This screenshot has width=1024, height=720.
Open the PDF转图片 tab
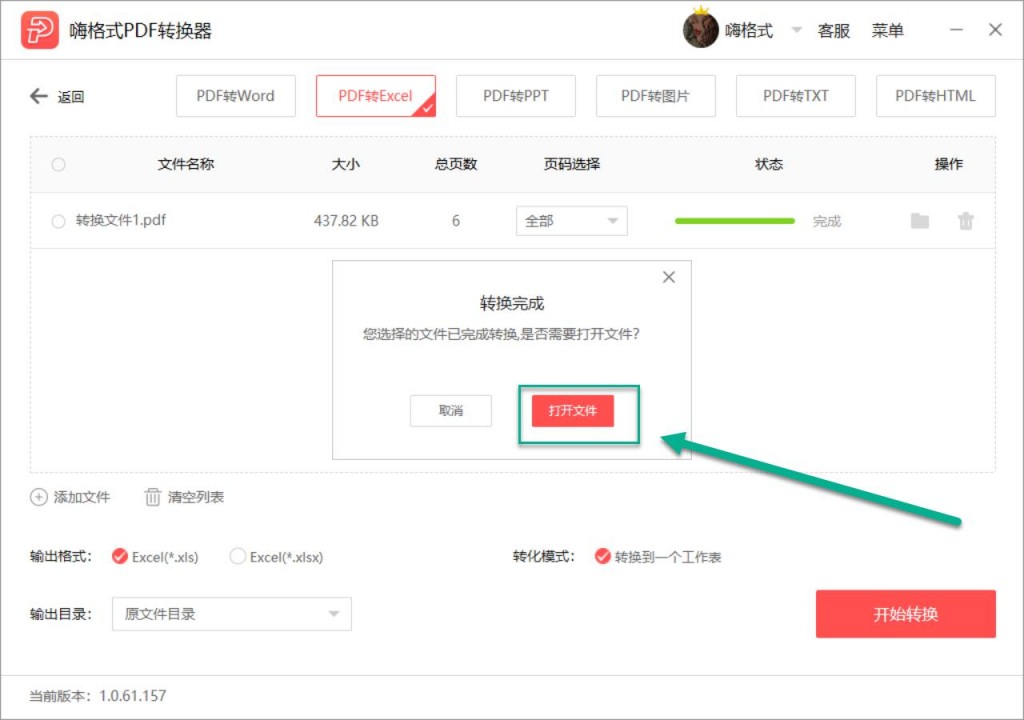pyautogui.click(x=656, y=96)
